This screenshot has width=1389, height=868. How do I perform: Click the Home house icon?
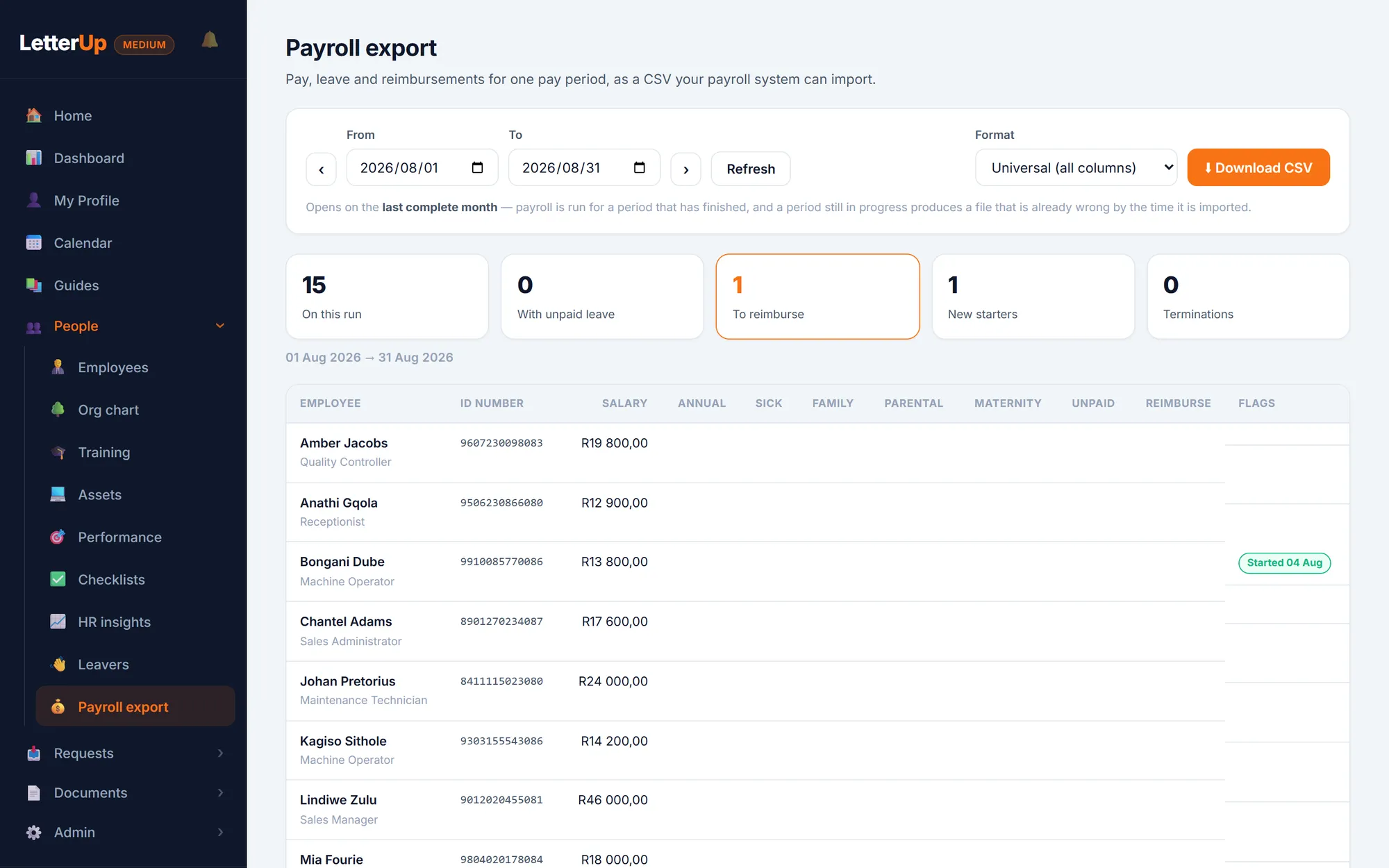pos(33,115)
